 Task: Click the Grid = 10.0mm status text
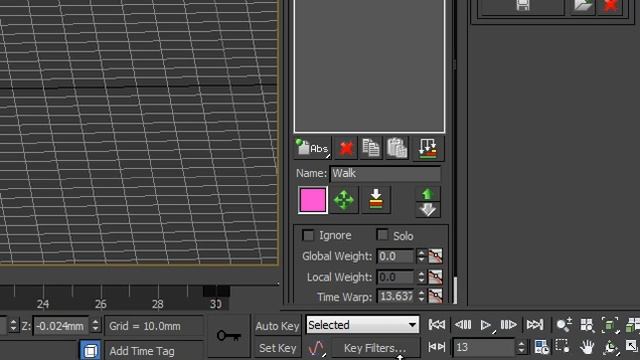(145, 326)
